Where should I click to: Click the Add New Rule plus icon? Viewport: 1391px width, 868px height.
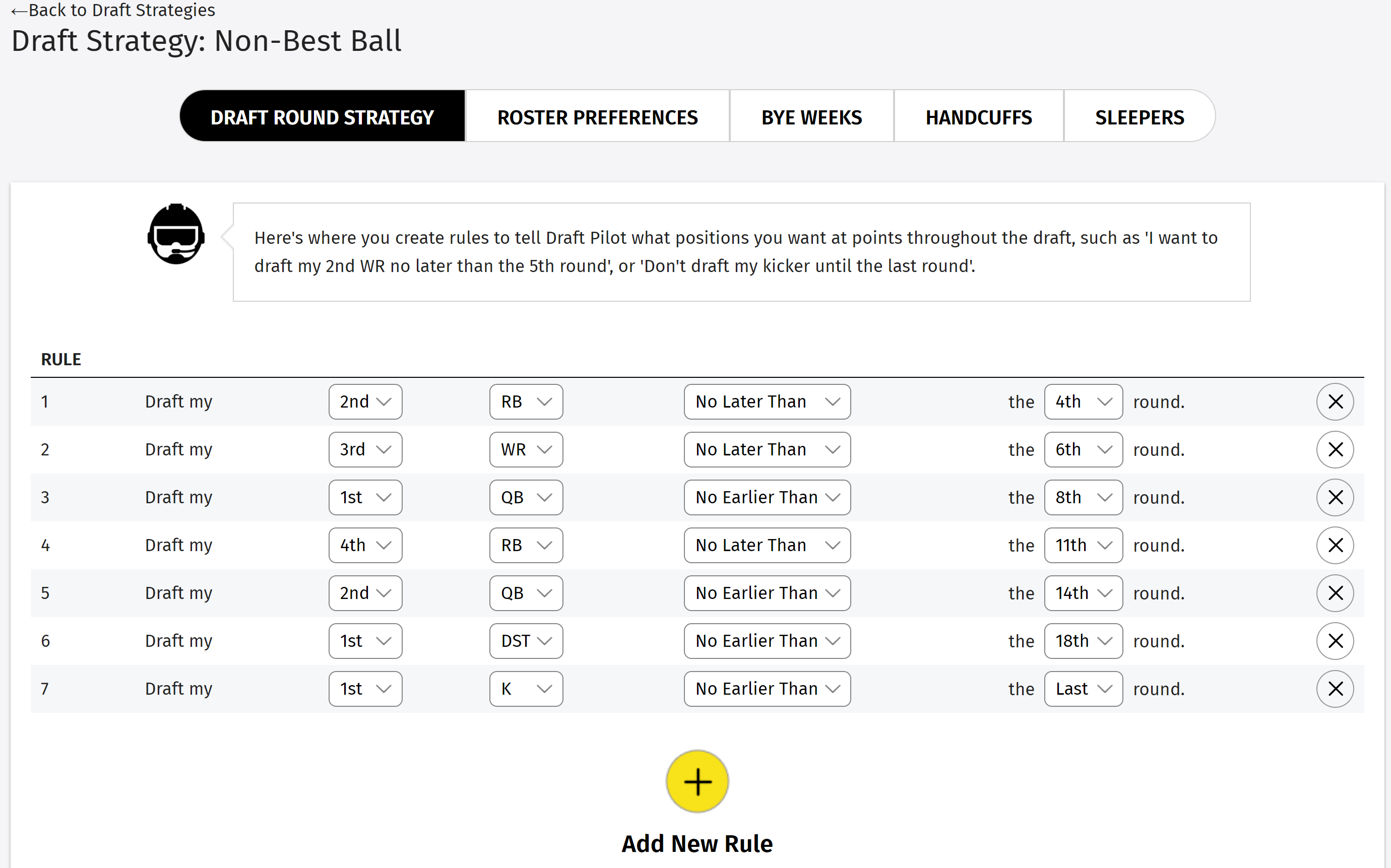coord(697,781)
